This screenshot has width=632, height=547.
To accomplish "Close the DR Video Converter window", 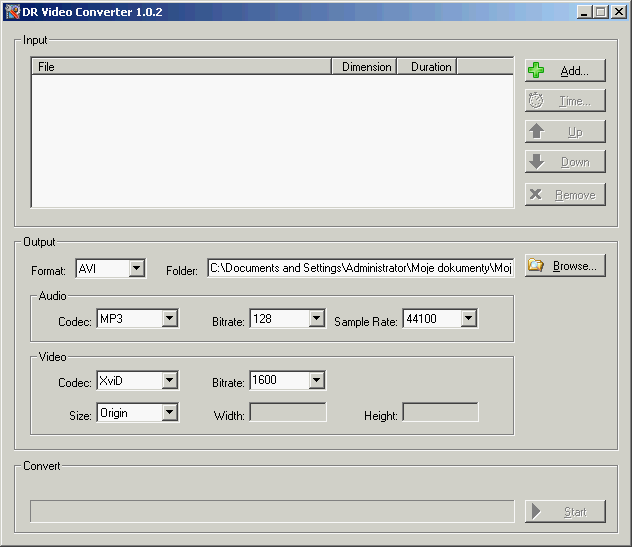I will 619,12.
